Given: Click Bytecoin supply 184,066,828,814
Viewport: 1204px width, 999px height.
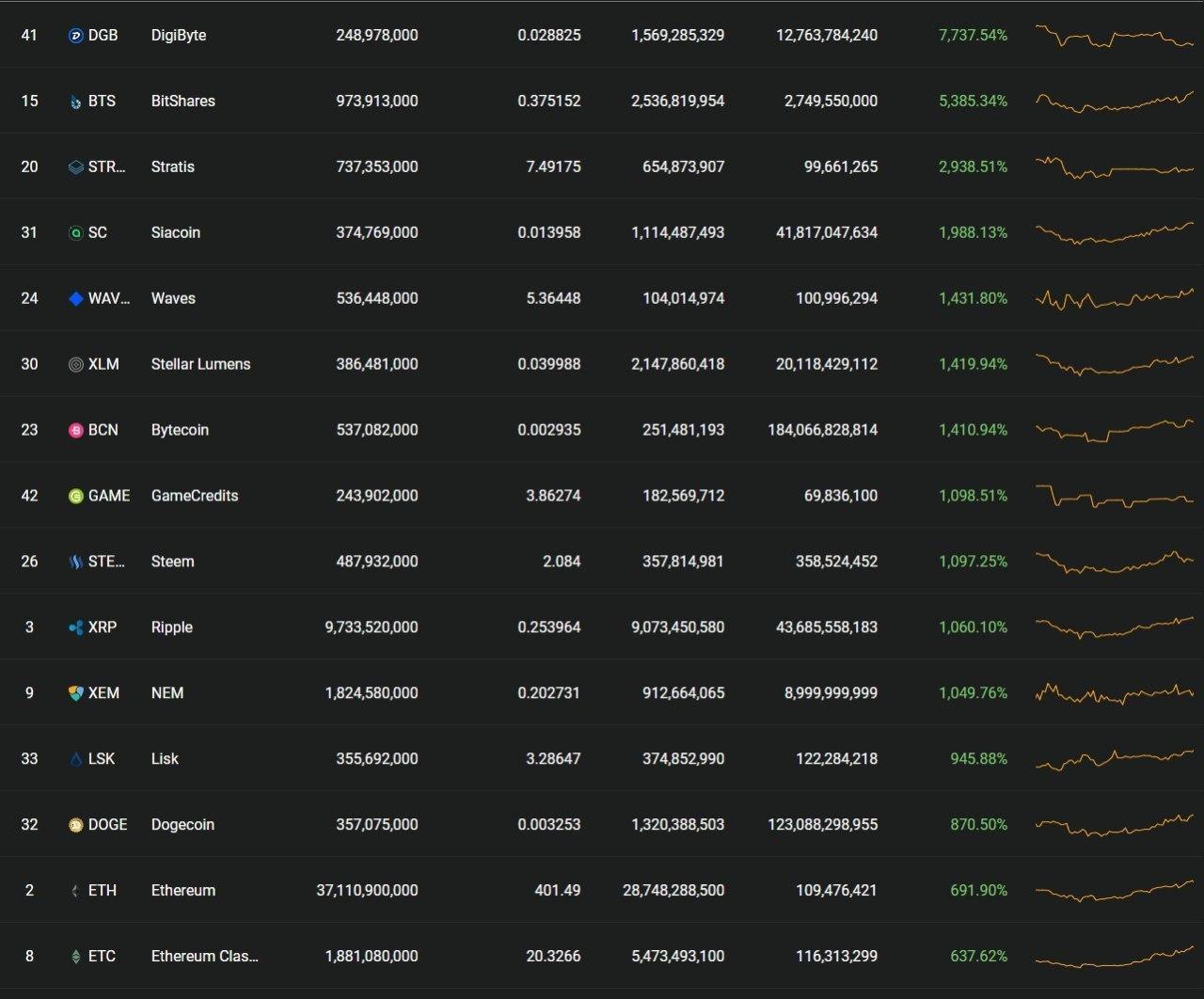Looking at the screenshot, I should pyautogui.click(x=823, y=430).
